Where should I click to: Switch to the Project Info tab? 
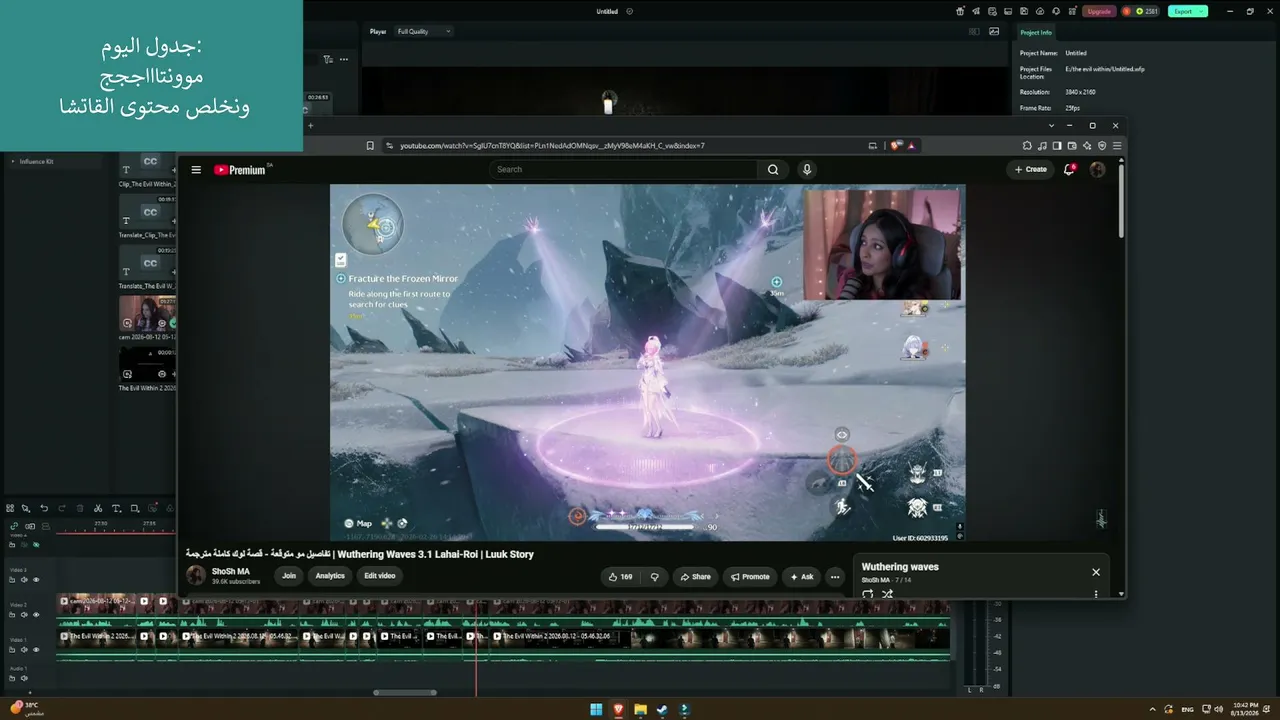1036,32
